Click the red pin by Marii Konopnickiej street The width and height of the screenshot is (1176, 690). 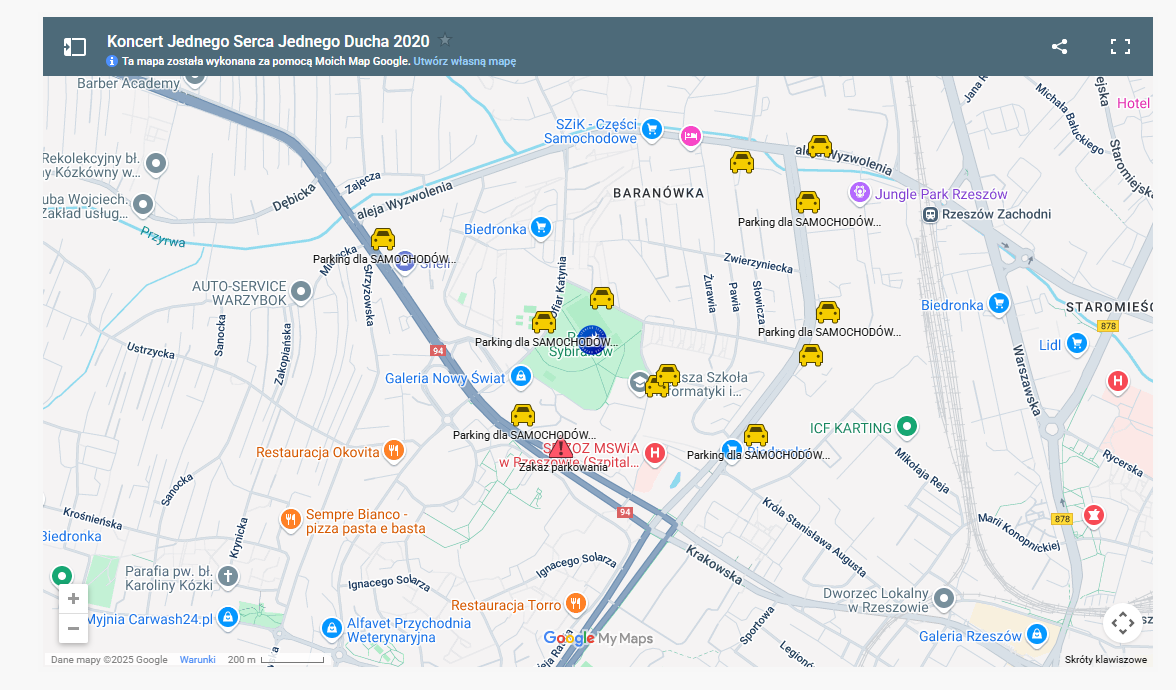(x=1094, y=516)
